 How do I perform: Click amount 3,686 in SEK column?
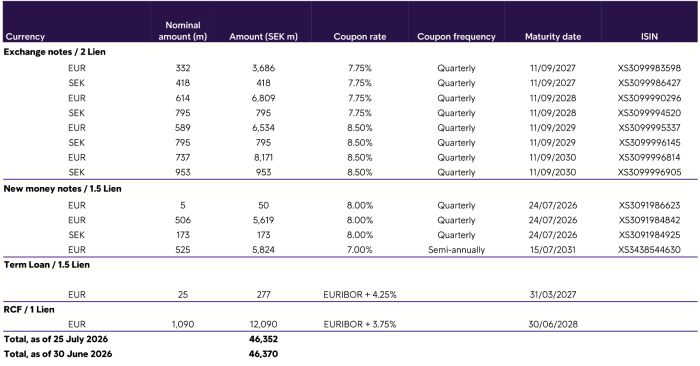[x=263, y=68]
